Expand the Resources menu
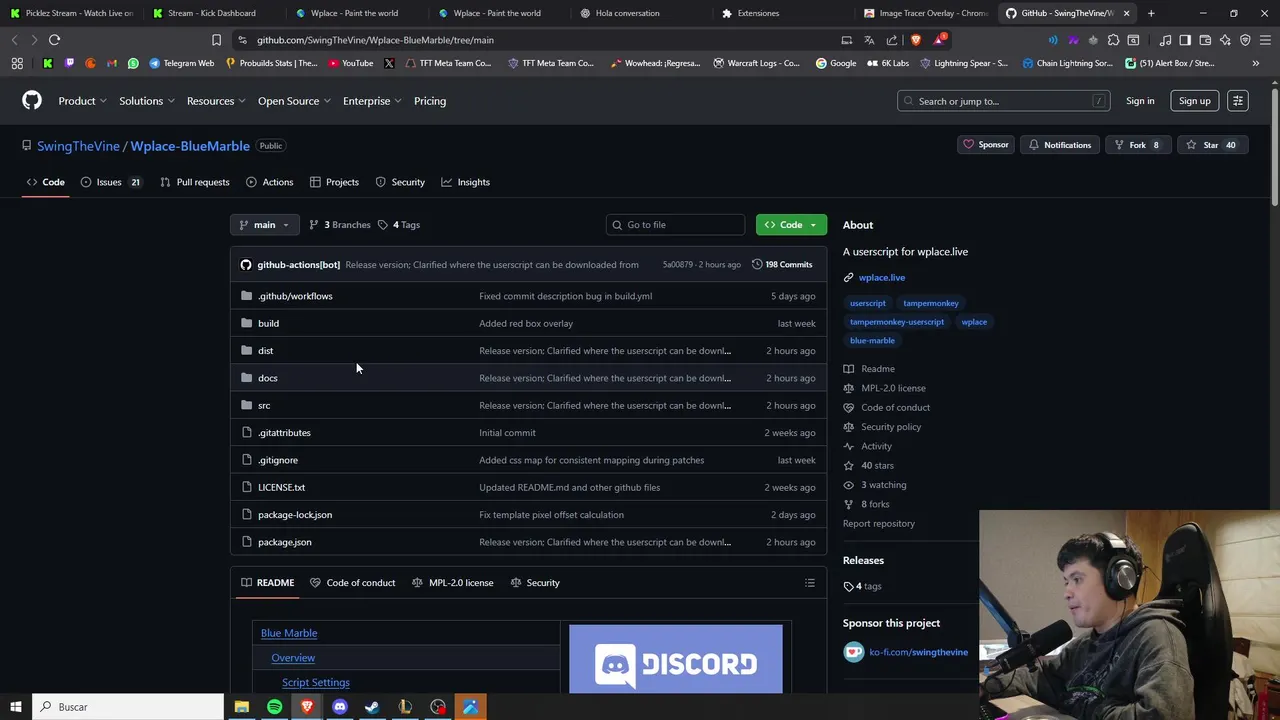 point(216,101)
